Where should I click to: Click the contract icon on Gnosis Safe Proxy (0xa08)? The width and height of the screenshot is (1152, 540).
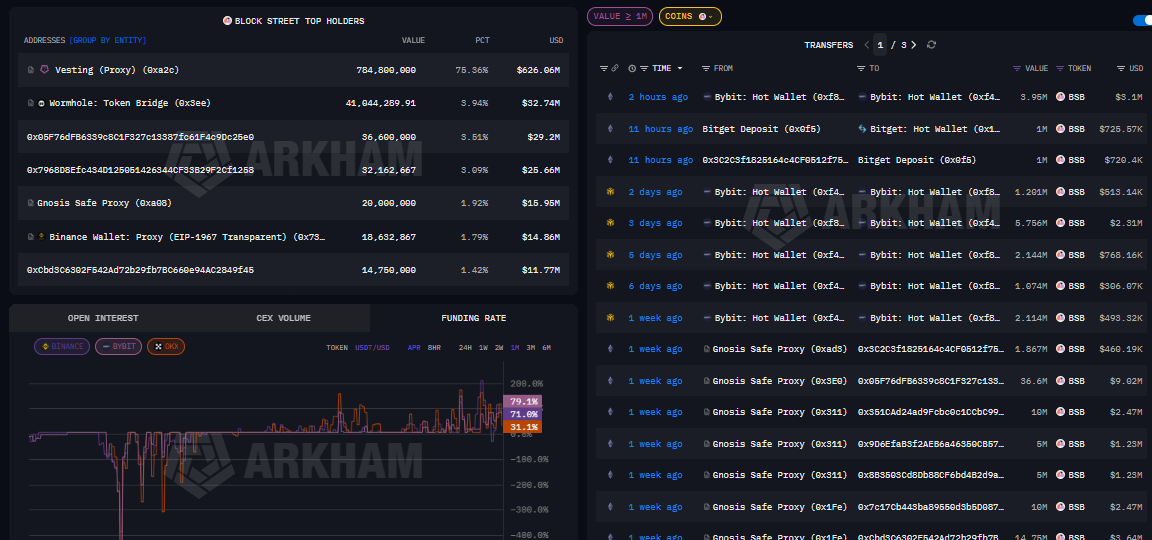pos(30,203)
